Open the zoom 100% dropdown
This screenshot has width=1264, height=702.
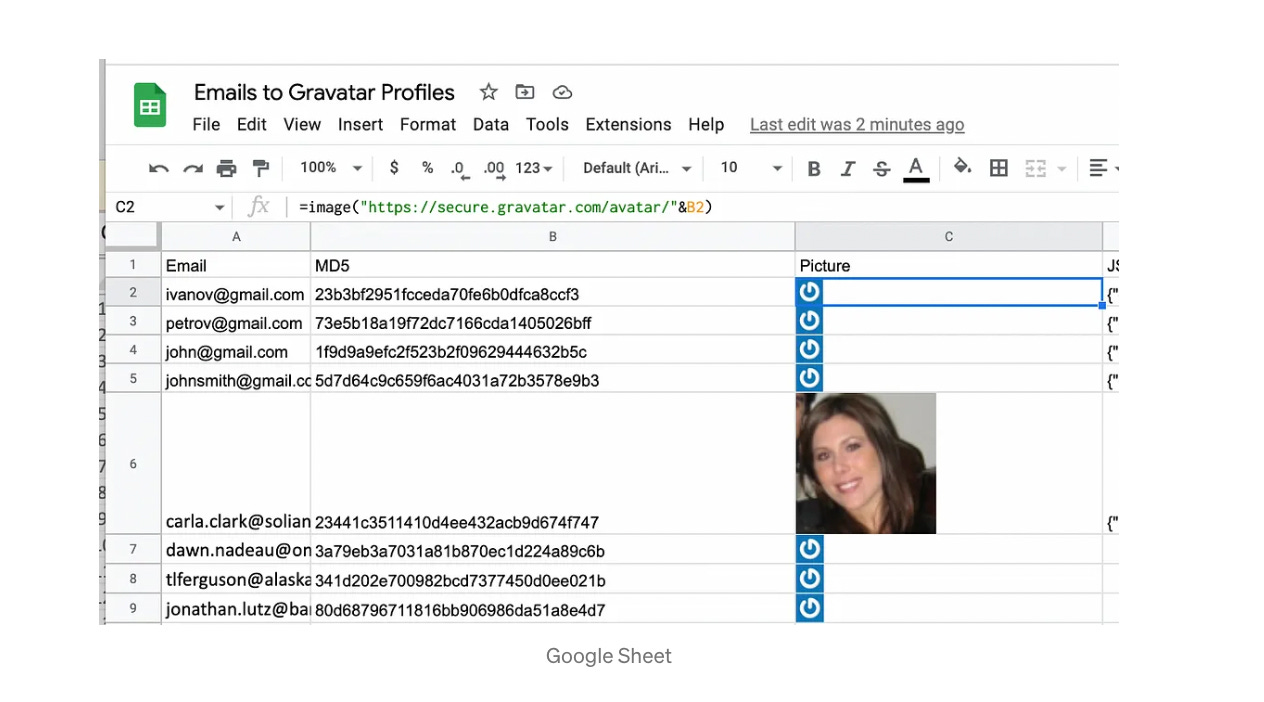pyautogui.click(x=331, y=168)
